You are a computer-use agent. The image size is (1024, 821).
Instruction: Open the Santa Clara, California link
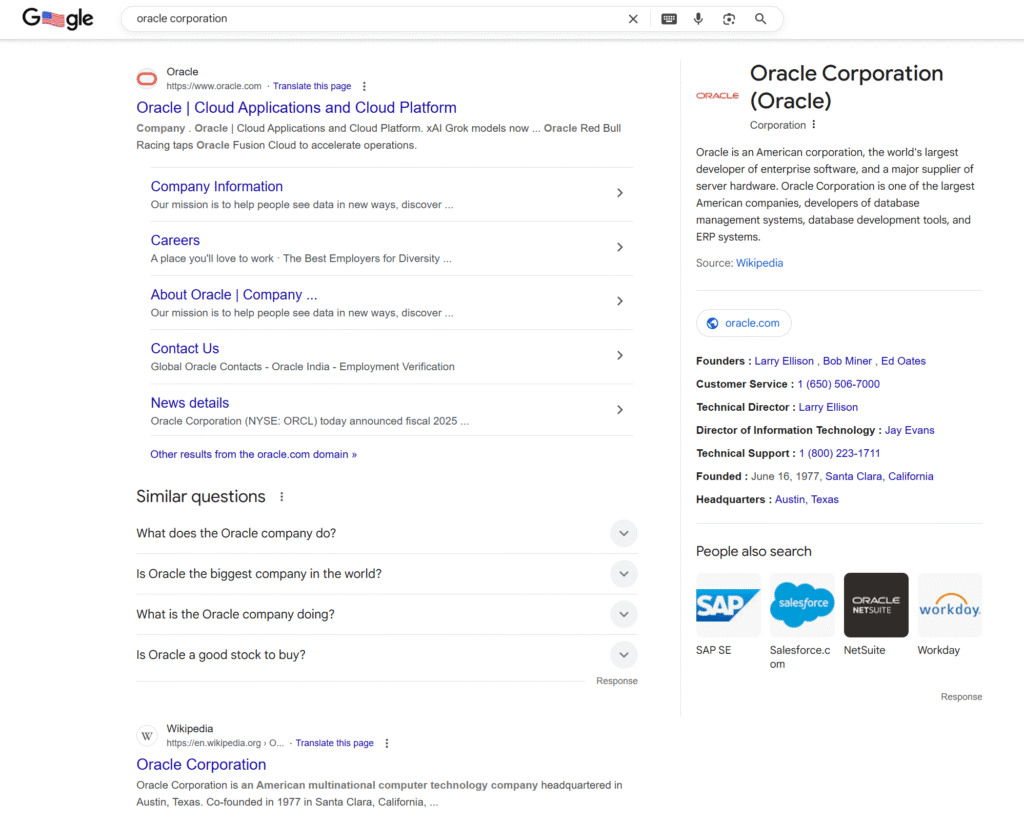click(x=880, y=477)
